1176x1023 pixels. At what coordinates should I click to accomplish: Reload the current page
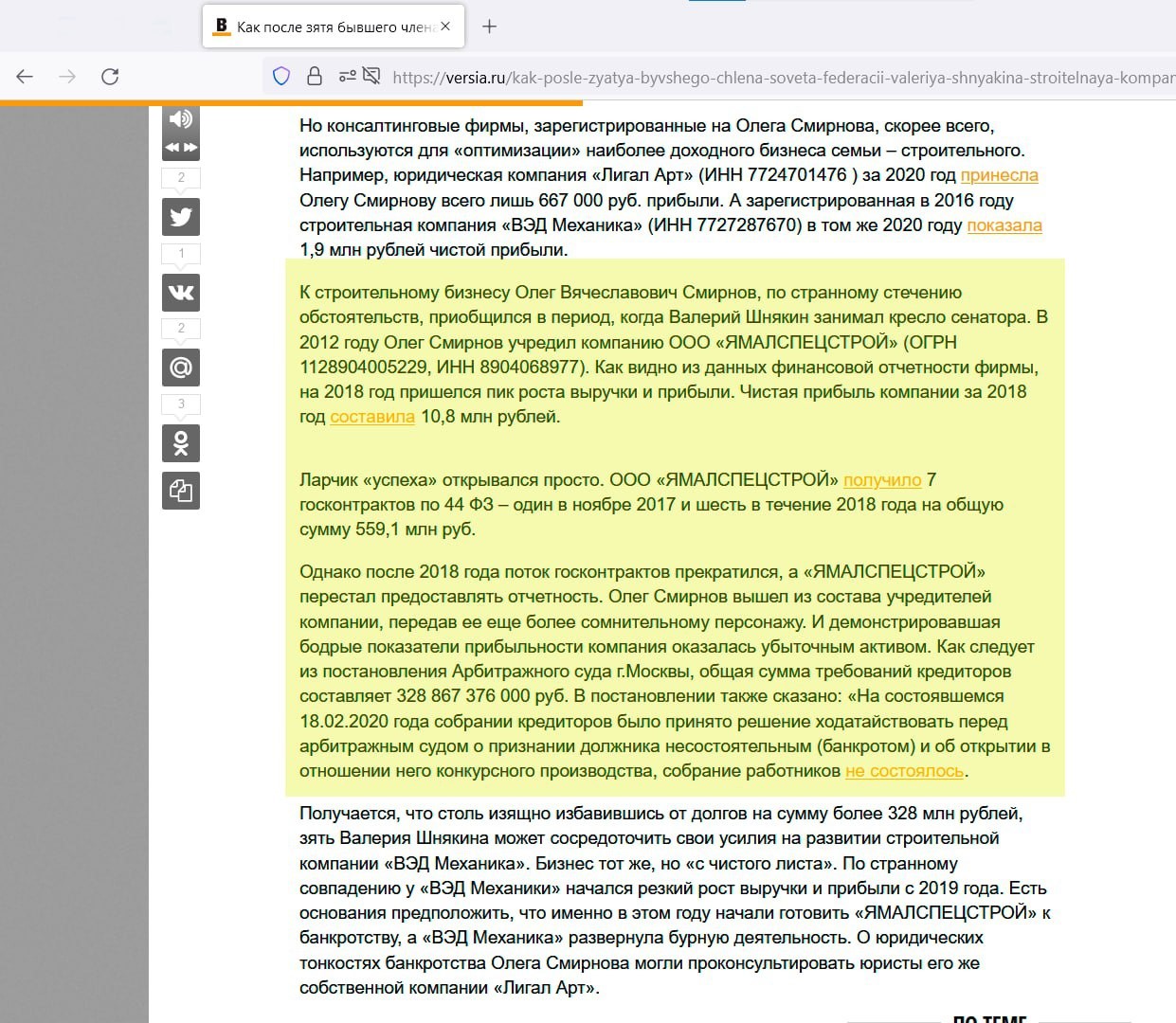(x=110, y=77)
